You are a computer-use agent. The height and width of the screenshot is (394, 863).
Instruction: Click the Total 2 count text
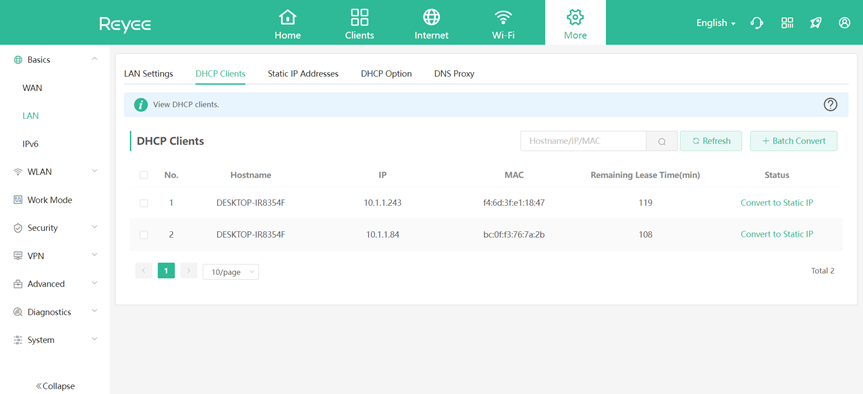click(x=823, y=271)
